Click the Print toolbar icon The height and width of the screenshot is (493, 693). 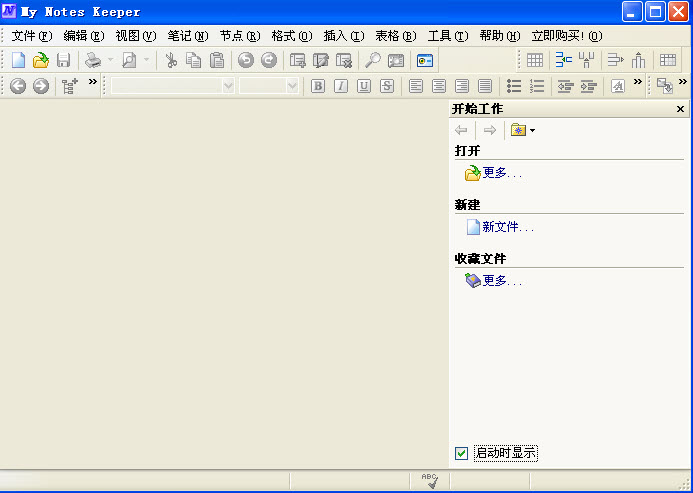(93, 61)
